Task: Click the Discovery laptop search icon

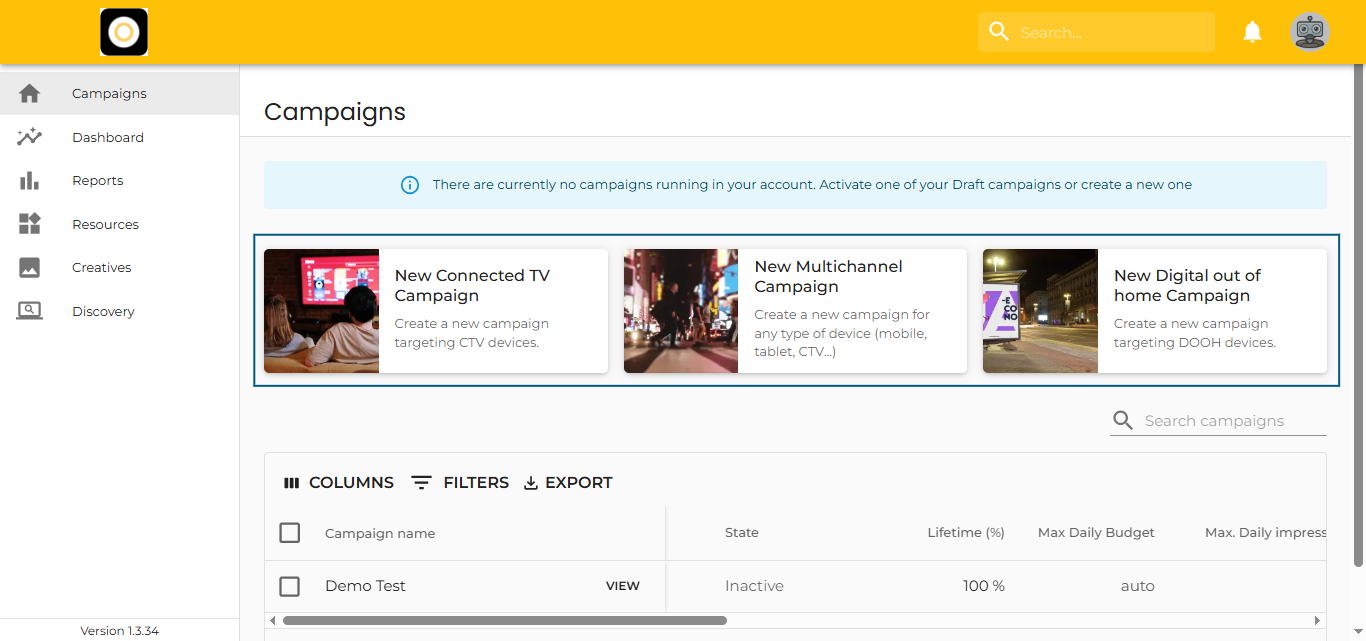Action: [x=30, y=311]
